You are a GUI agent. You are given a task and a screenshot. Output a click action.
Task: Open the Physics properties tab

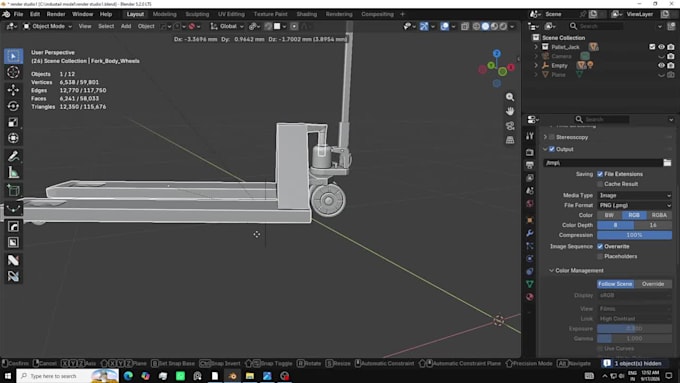(530, 259)
